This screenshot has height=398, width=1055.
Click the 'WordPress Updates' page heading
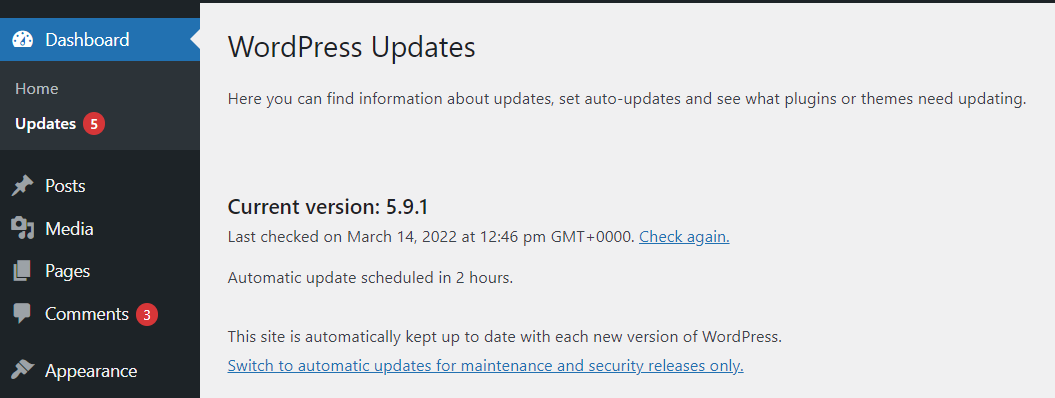point(352,48)
